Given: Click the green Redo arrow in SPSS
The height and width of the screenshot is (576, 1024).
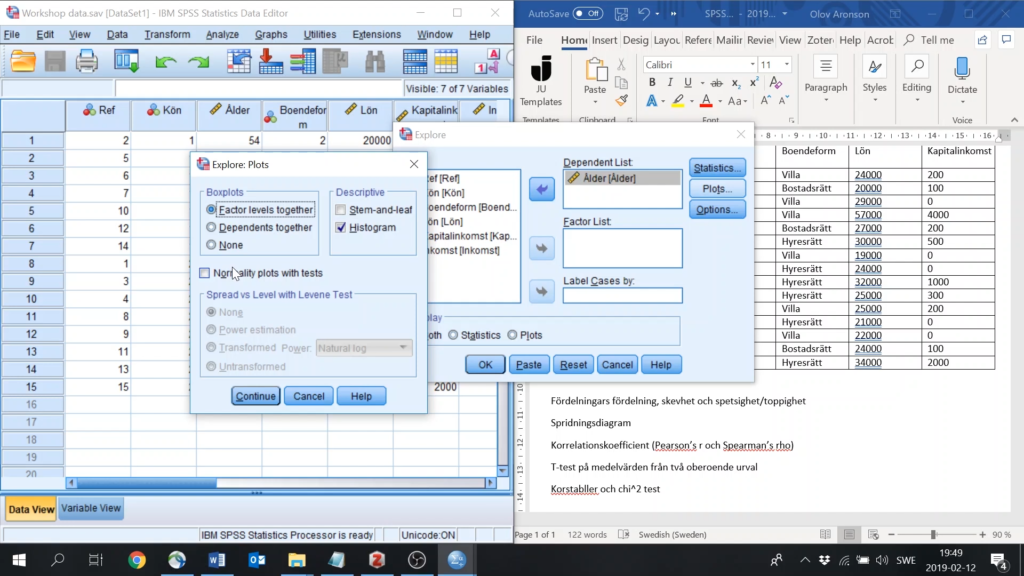Looking at the screenshot, I should pos(199,62).
